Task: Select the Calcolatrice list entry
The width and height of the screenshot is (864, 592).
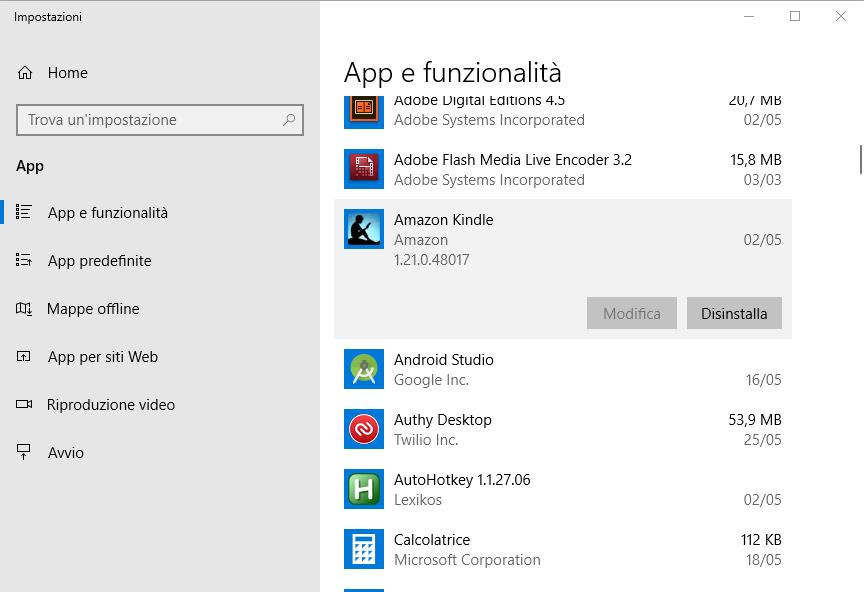Action: point(563,550)
